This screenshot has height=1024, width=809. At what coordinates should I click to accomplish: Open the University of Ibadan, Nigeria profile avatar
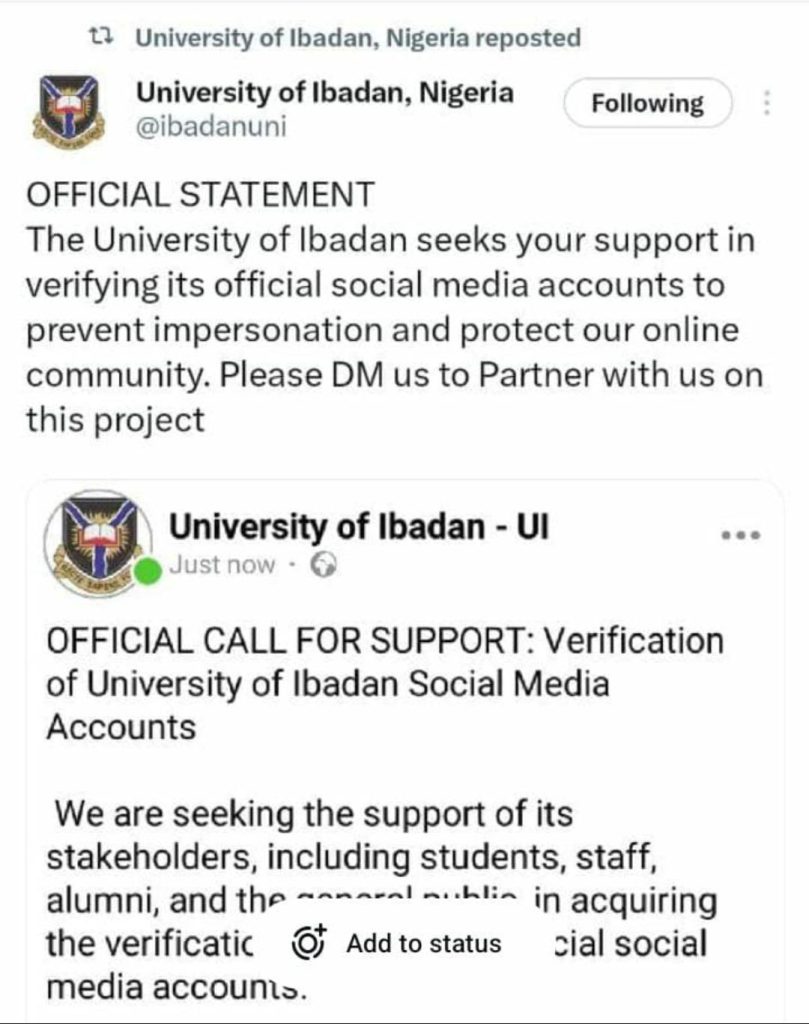[69, 109]
